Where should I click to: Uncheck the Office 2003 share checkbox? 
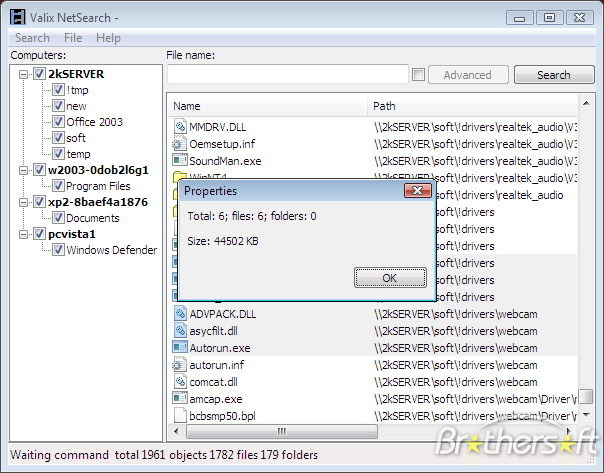click(x=58, y=122)
